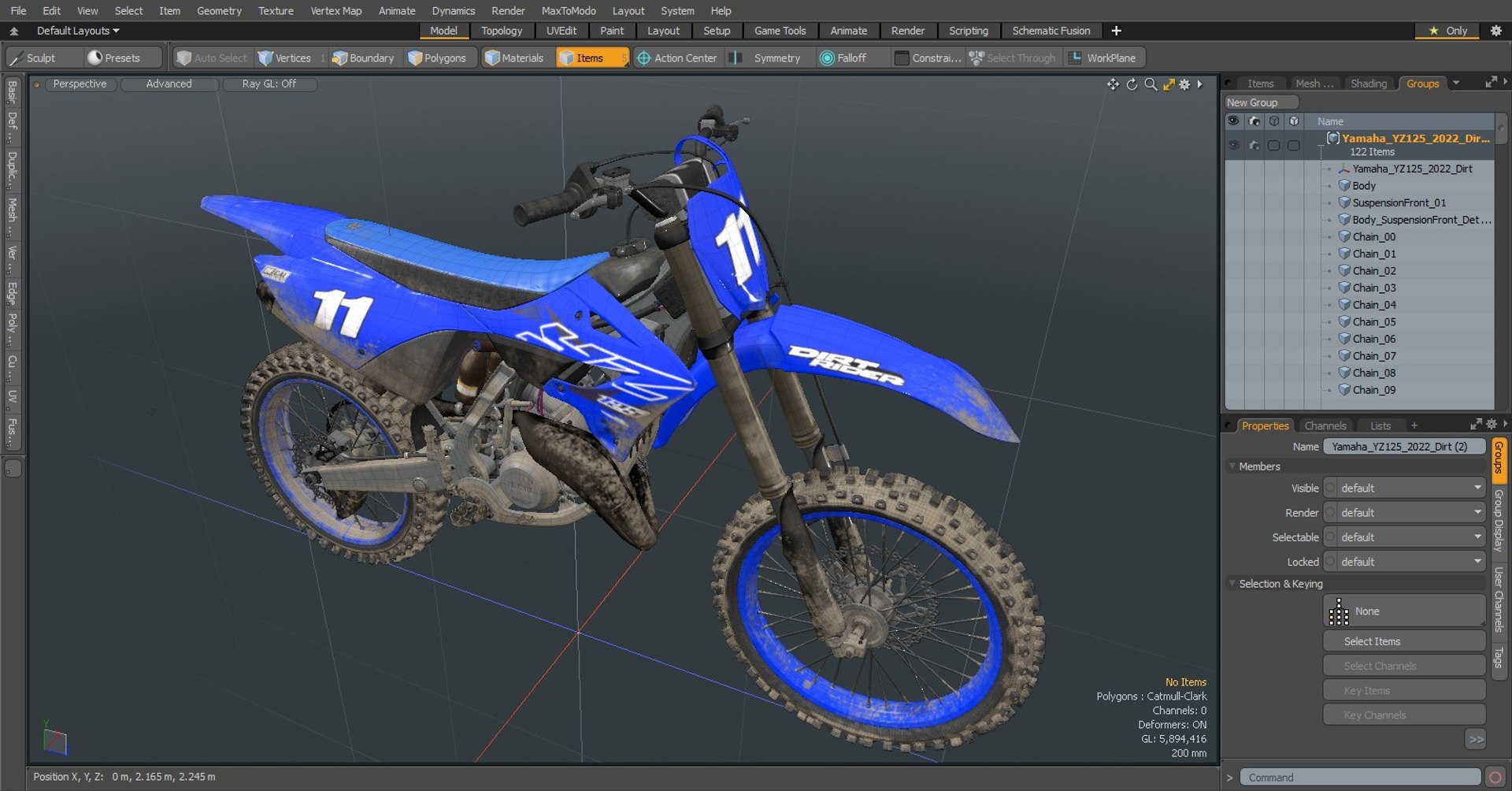Open the Visible dropdown
Image resolution: width=1512 pixels, height=791 pixels.
pyautogui.click(x=1404, y=488)
